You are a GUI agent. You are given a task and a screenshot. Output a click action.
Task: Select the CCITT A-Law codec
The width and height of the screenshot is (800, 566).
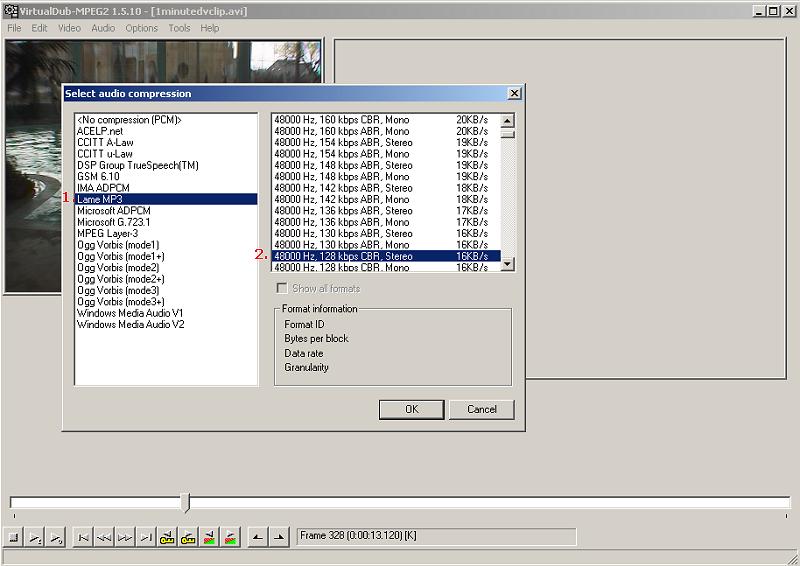coord(166,142)
